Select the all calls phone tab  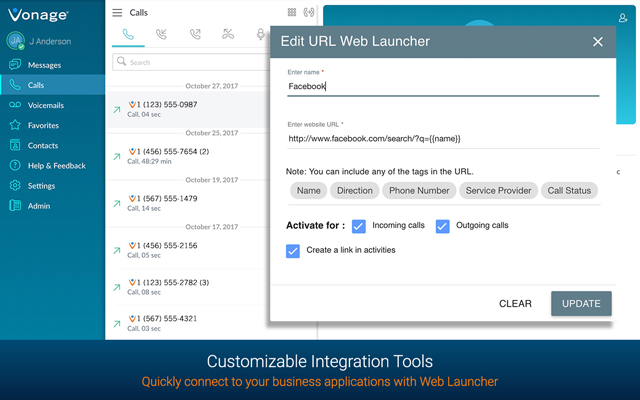128,35
